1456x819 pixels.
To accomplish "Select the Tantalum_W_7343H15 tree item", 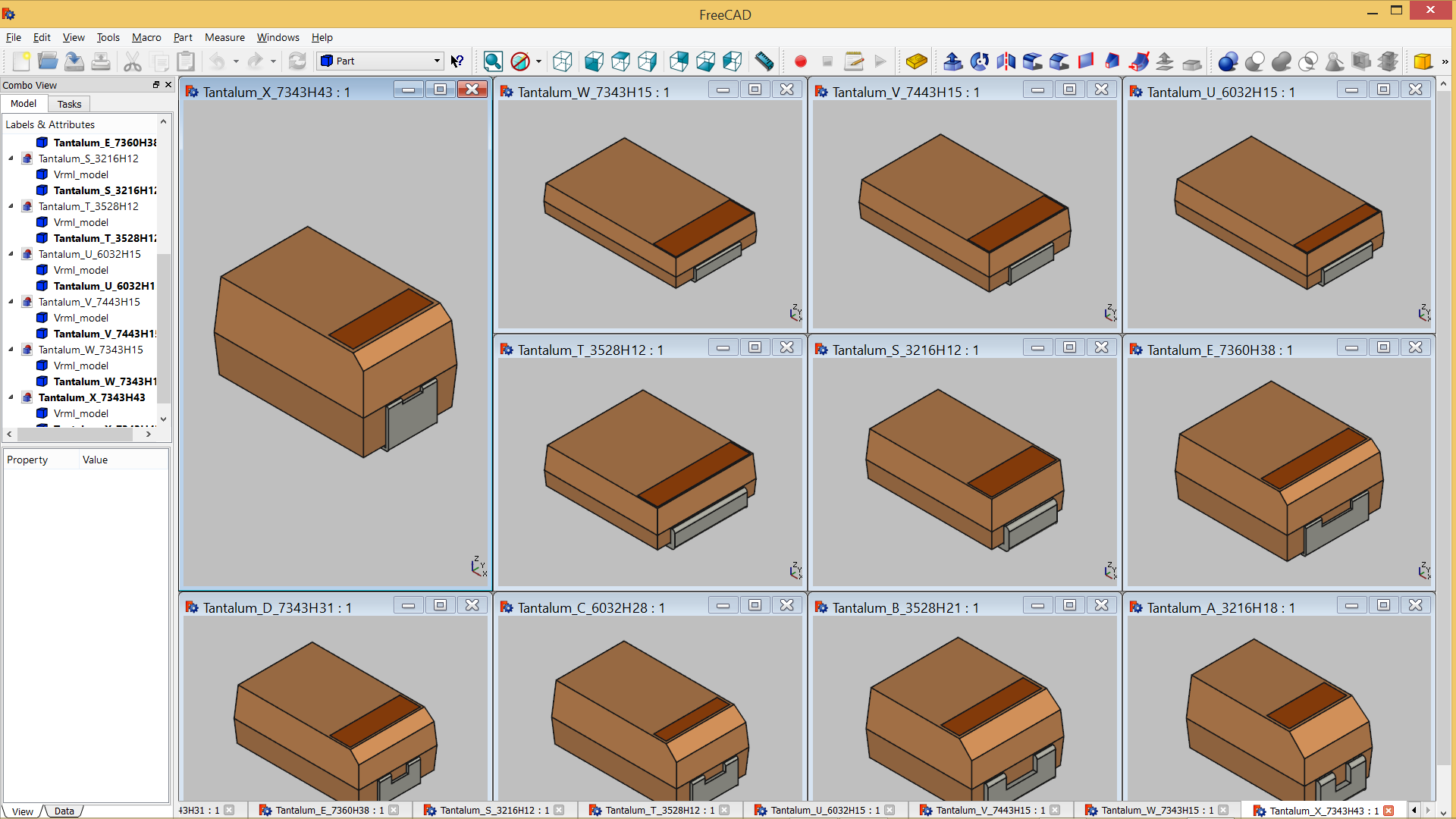I will 90,350.
